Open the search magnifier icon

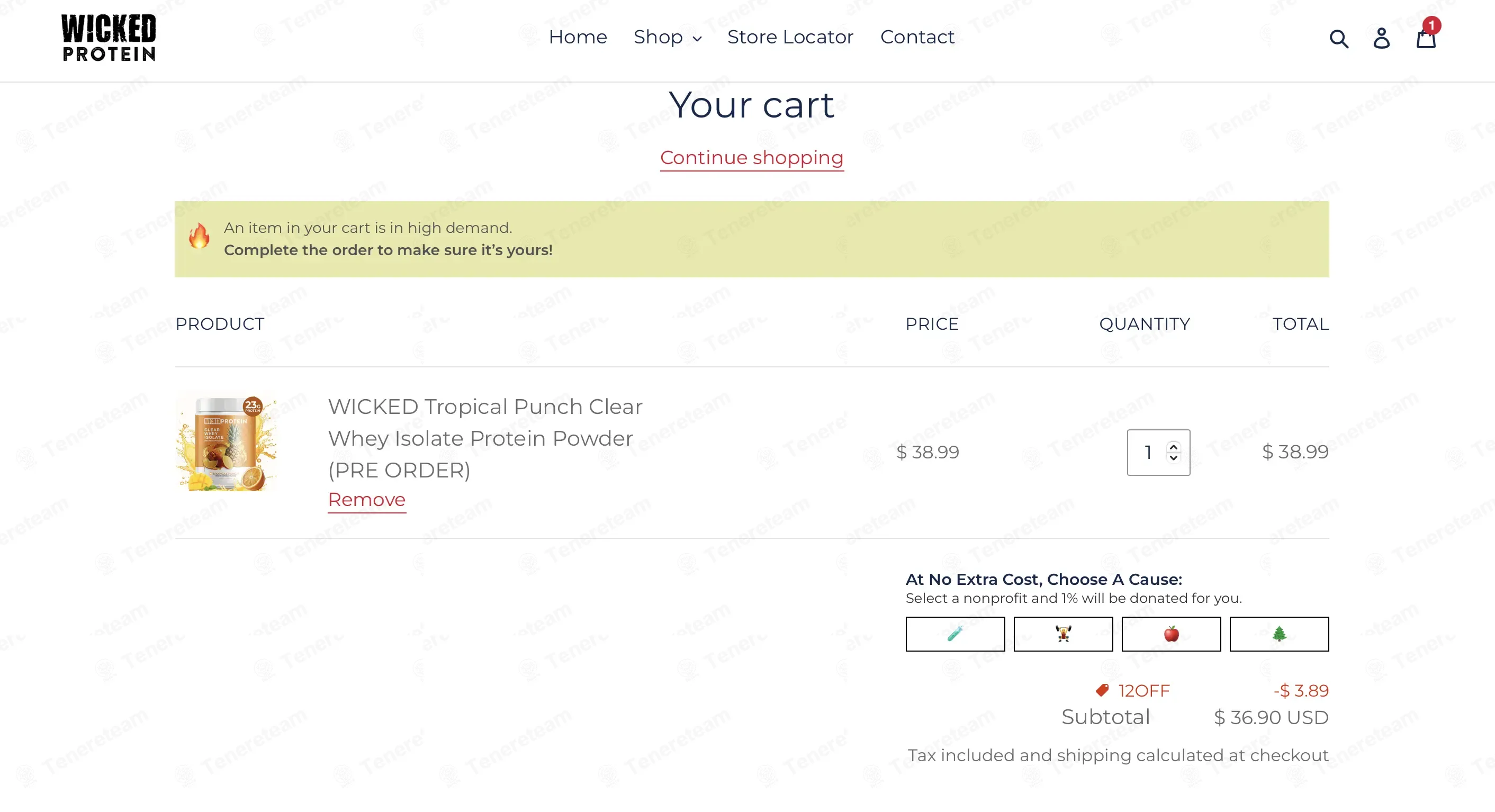tap(1339, 38)
